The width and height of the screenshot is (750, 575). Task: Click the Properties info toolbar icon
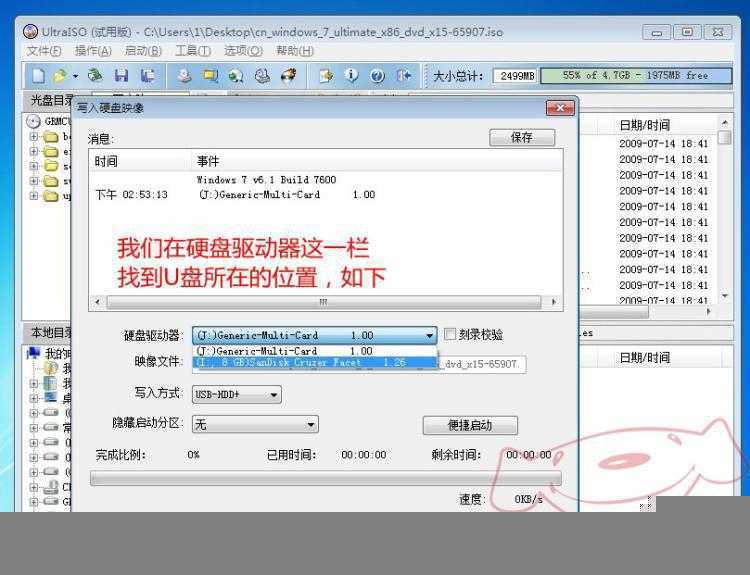352,76
